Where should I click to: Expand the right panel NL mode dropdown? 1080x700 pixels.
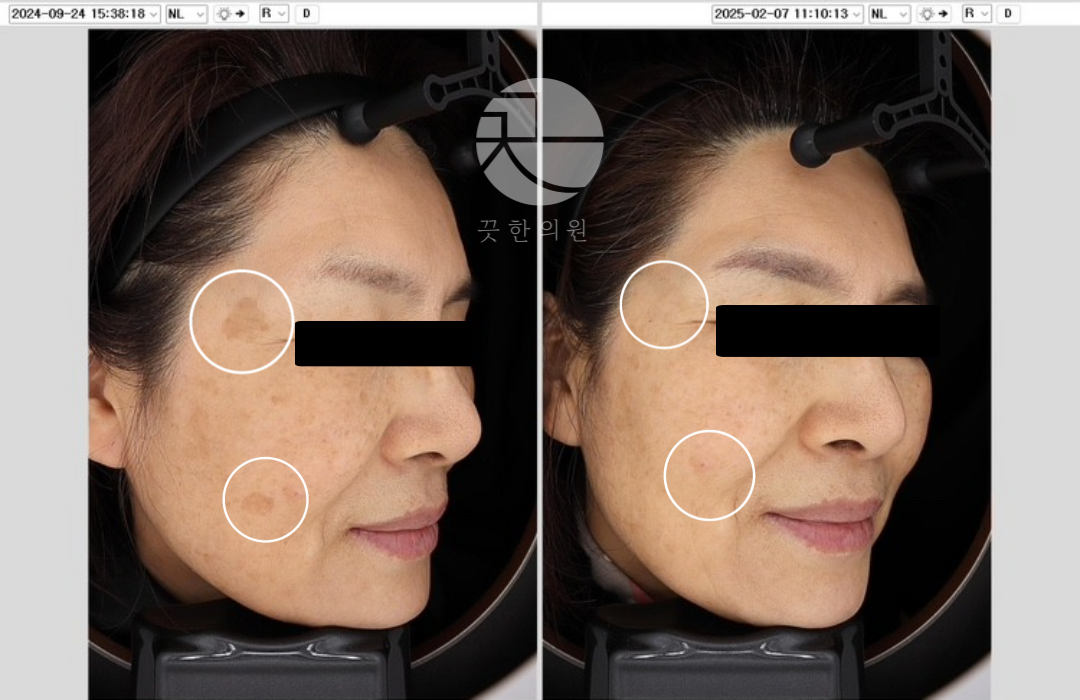(x=889, y=14)
